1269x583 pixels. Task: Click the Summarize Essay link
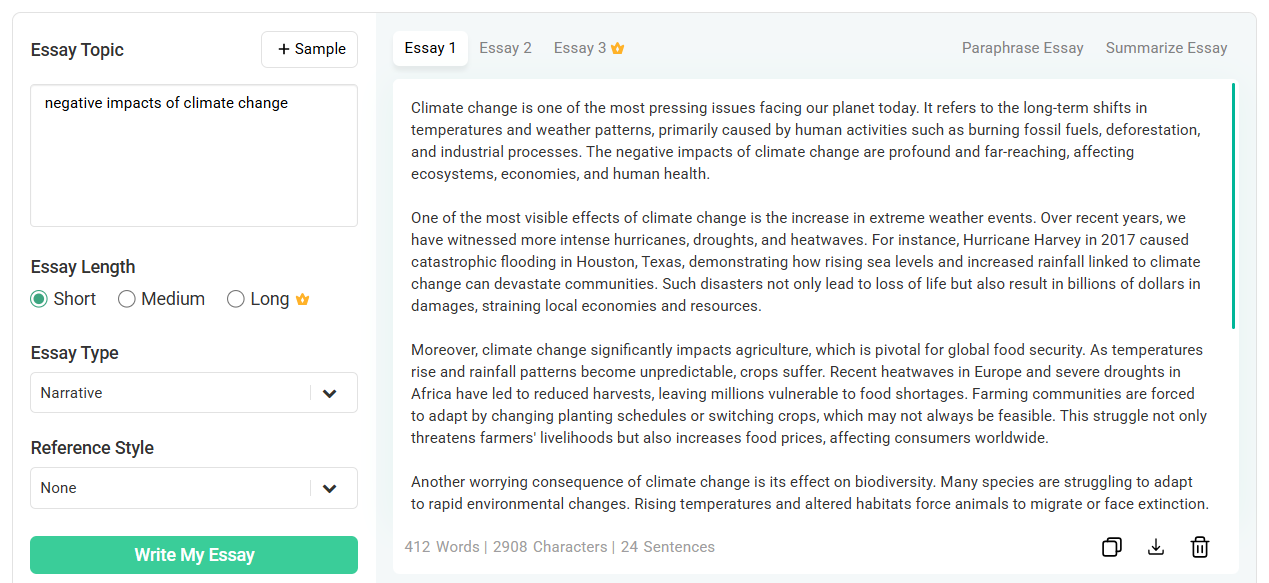pos(1166,48)
